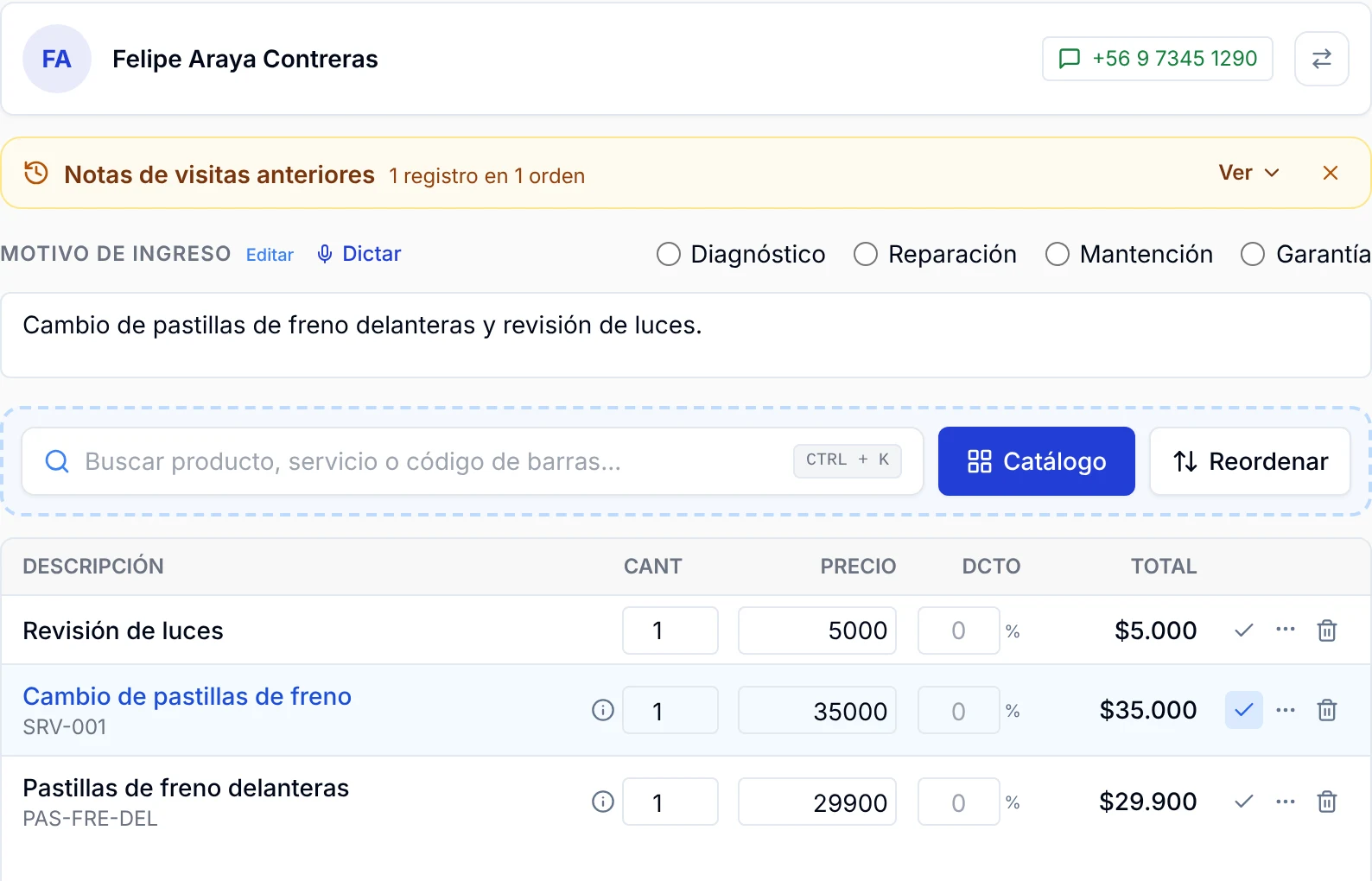1372x881 pixels.
Task: Edit quantity for Cambio de pastillas de freno
Action: 670,710
